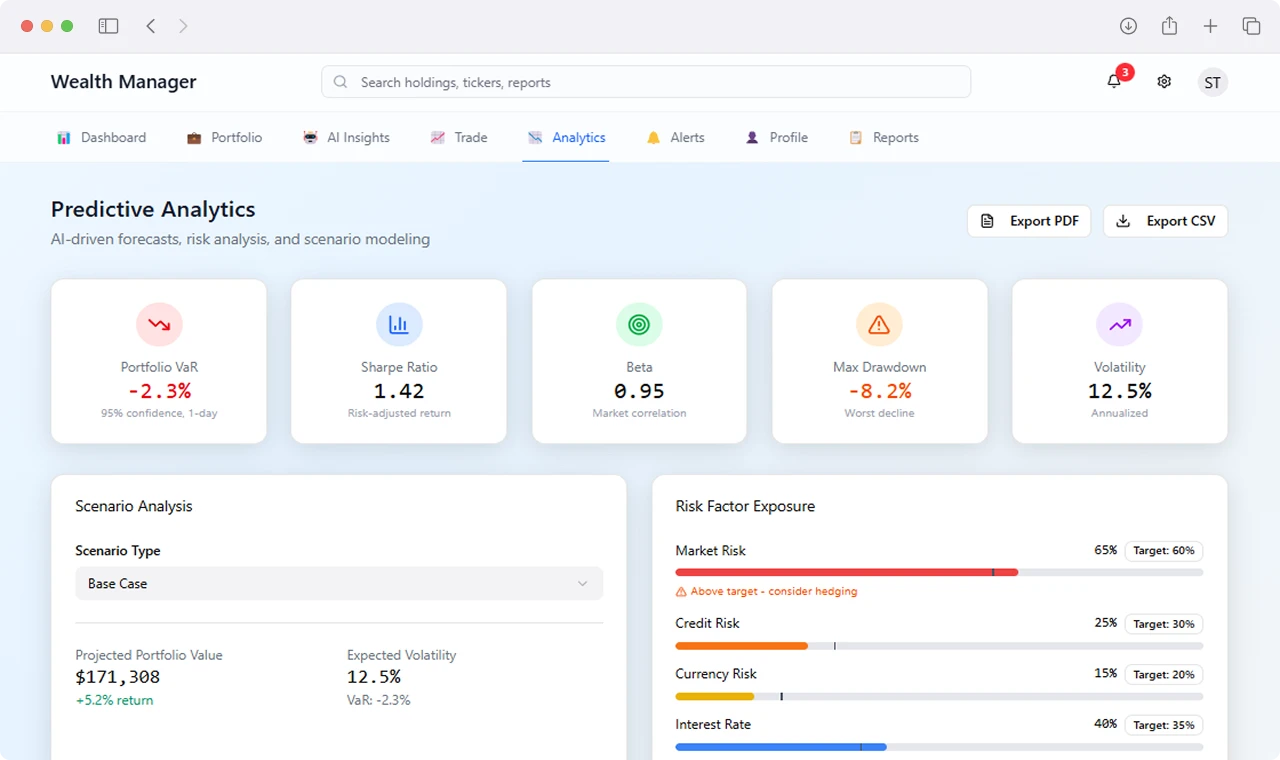Click the Interest Rate exposure bar
This screenshot has height=760, width=1280.
click(939, 747)
